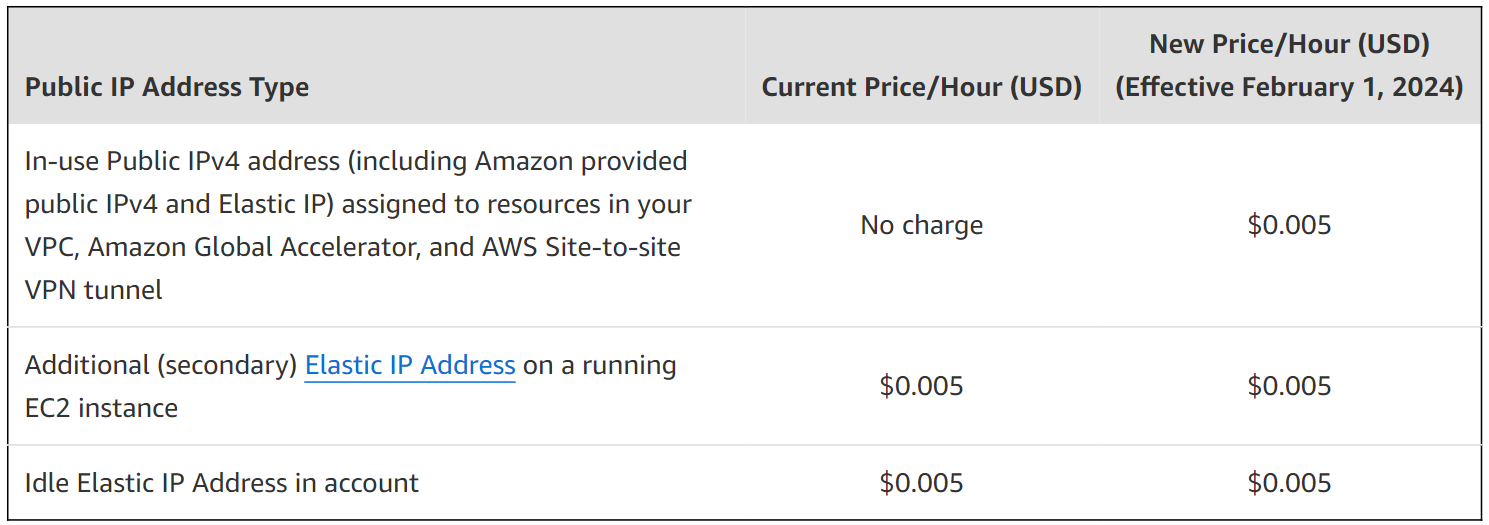The image size is (1489, 525).
Task: Click new price for secondary Elastic IP row
Action: [x=1289, y=386]
